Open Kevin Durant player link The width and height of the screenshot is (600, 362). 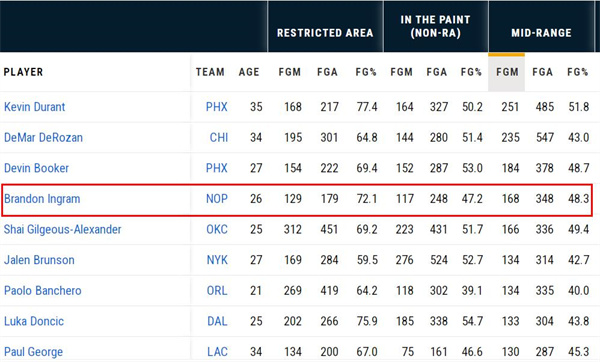point(34,107)
